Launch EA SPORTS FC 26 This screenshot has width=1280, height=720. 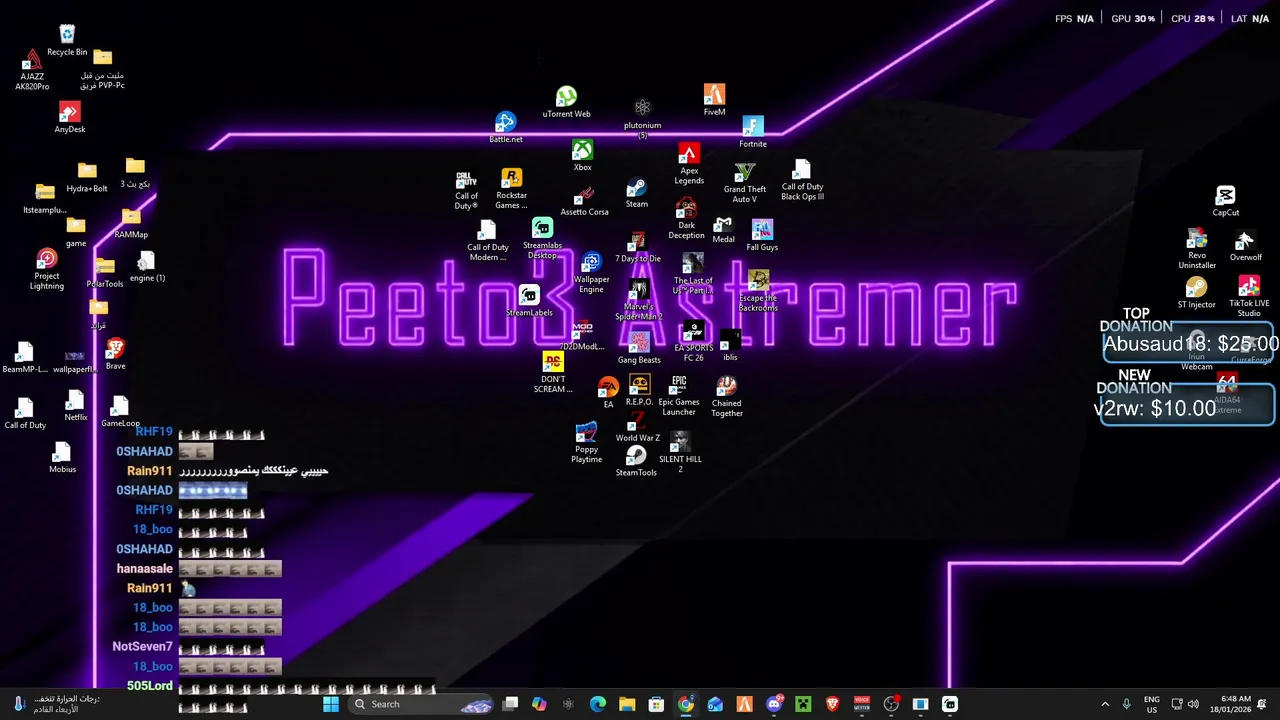(693, 341)
